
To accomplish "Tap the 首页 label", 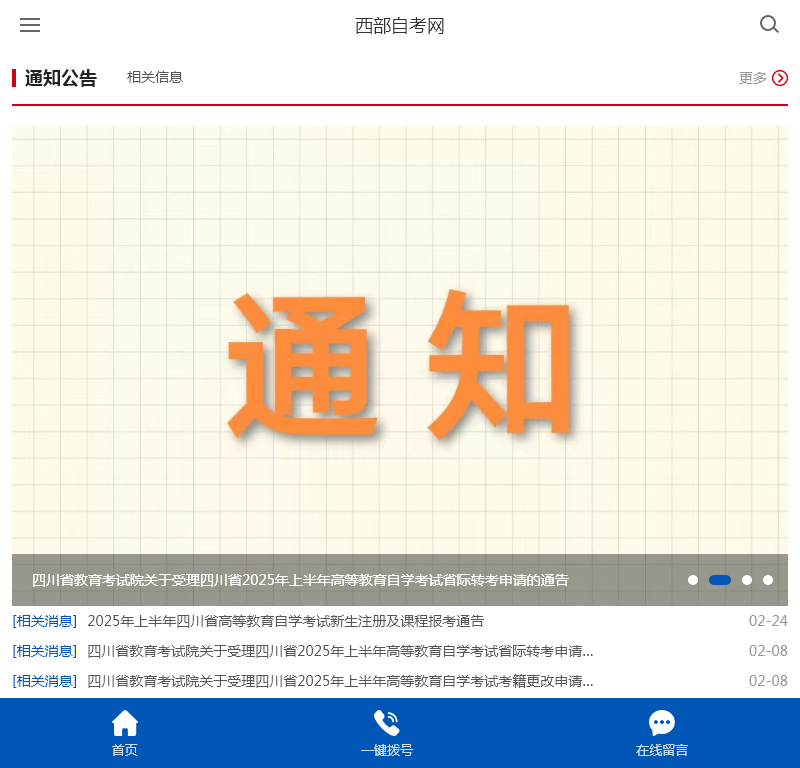I will pos(125,750).
